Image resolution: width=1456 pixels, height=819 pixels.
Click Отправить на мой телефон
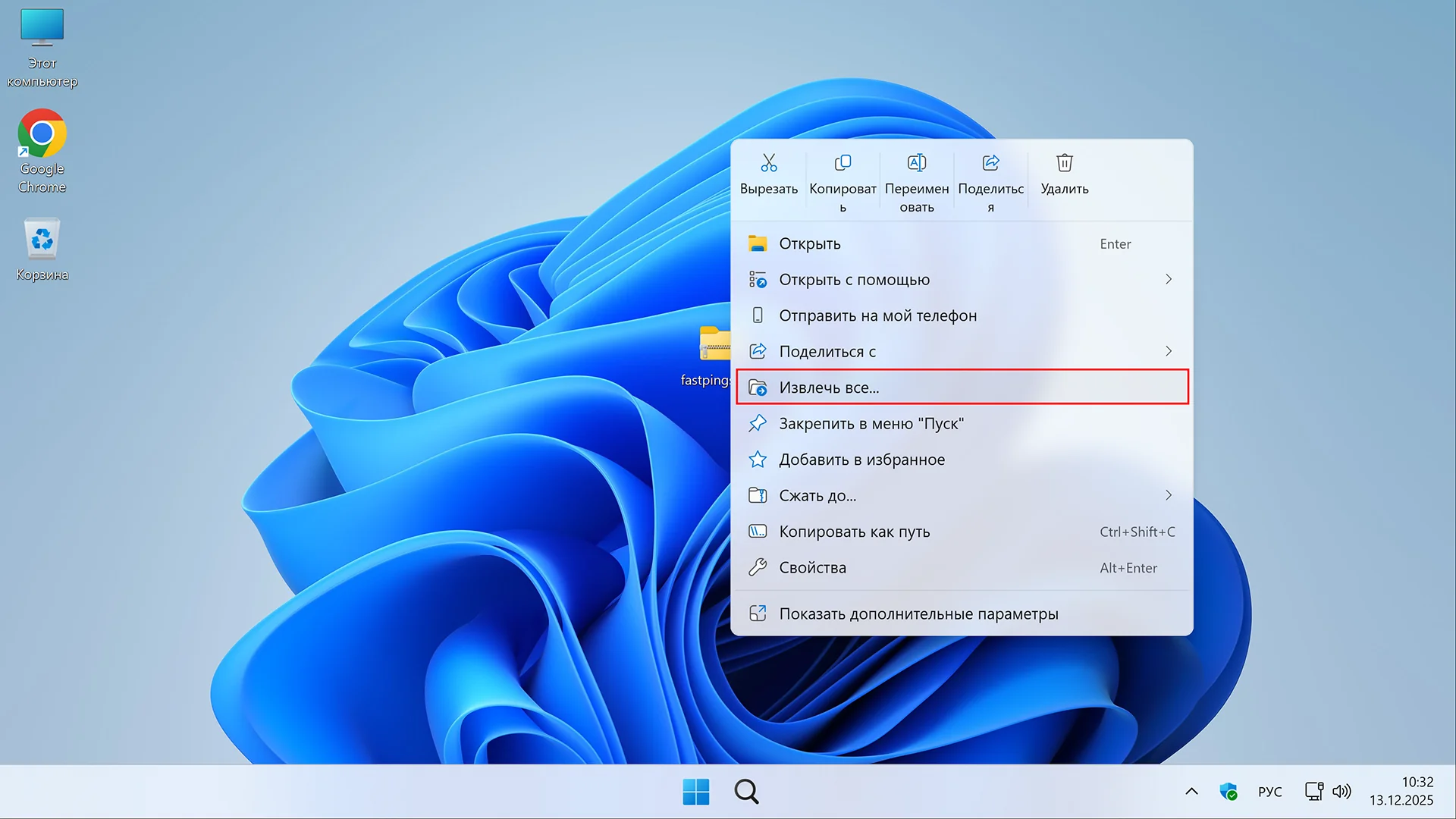(x=877, y=315)
